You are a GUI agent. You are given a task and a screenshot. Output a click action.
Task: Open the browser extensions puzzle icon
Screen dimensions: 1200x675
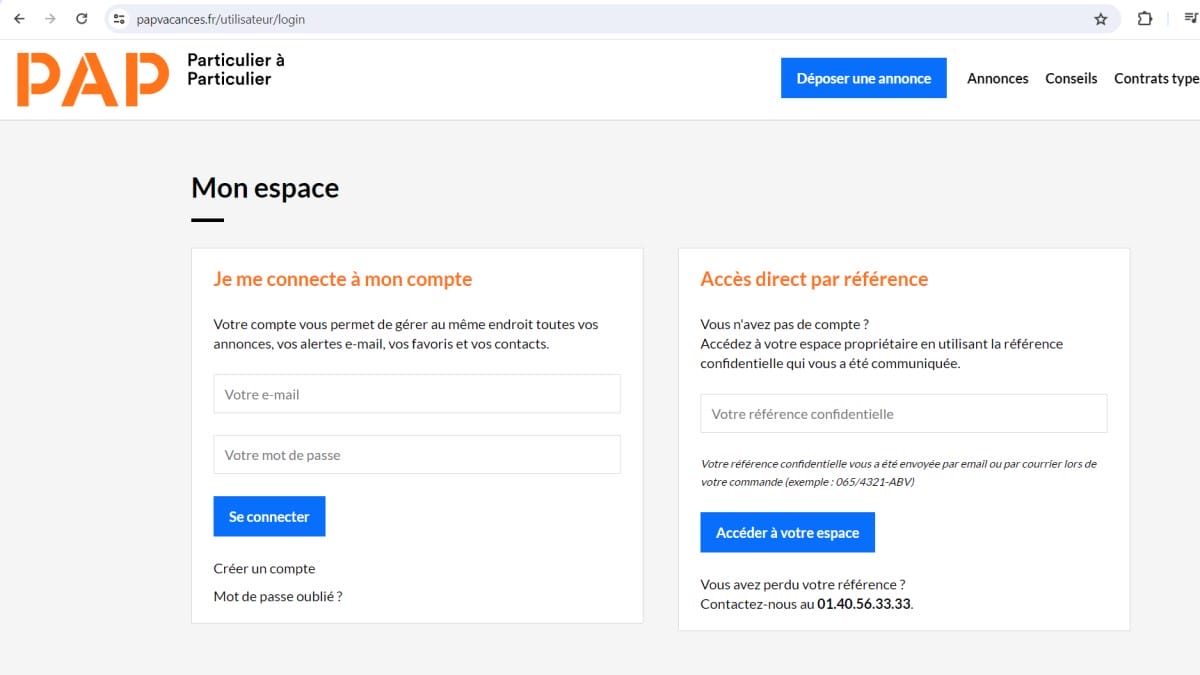1145,19
